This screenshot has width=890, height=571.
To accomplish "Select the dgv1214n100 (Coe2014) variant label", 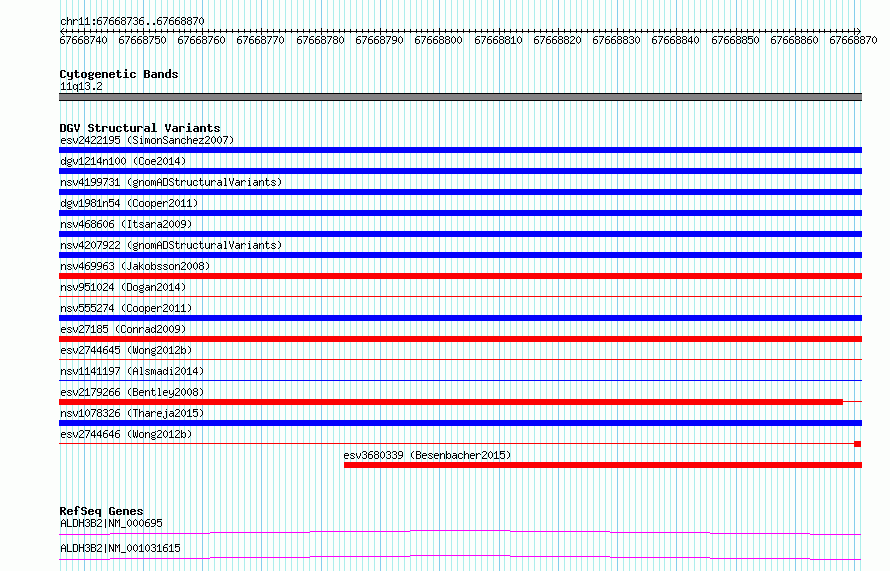I will tap(123, 161).
